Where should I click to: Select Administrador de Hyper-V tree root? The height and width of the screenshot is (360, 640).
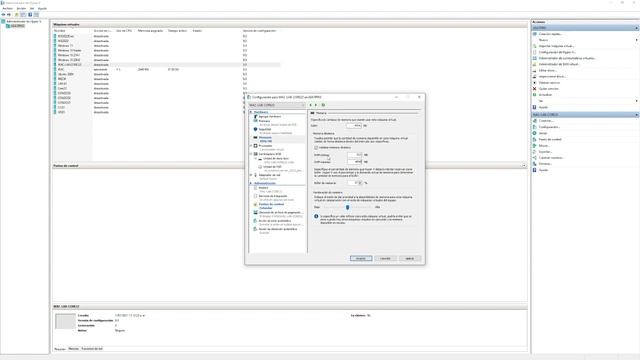tap(24, 21)
